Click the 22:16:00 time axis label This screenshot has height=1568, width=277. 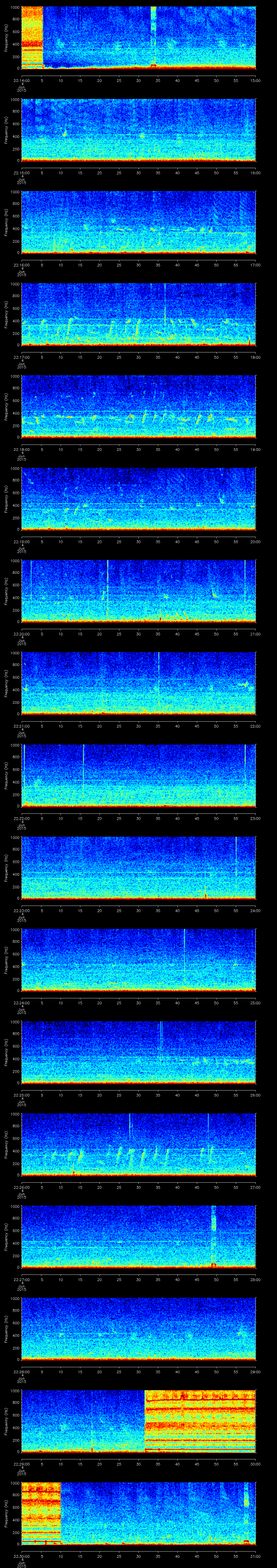point(21,265)
